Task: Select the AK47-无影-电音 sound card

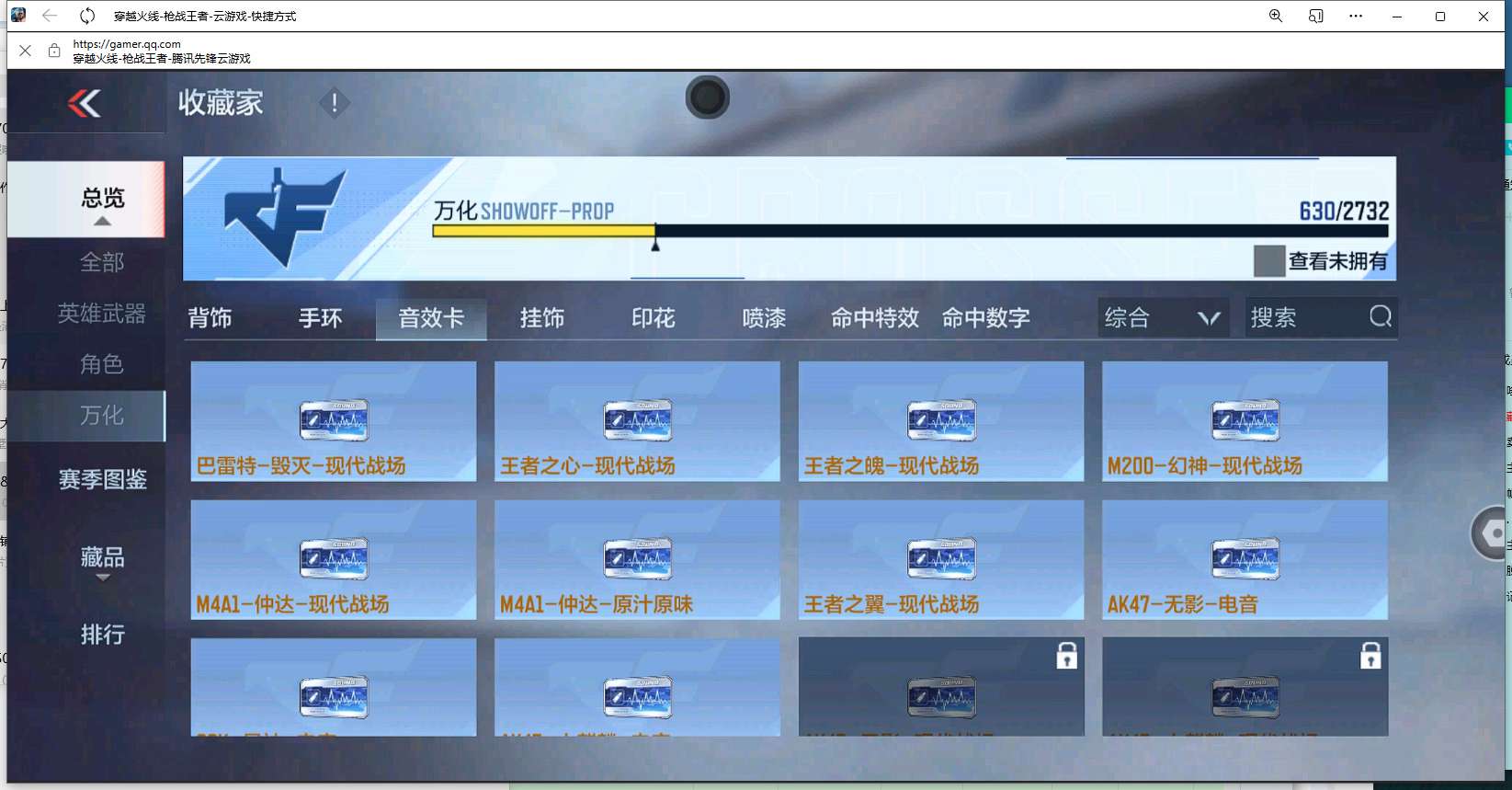Action: [x=1245, y=560]
